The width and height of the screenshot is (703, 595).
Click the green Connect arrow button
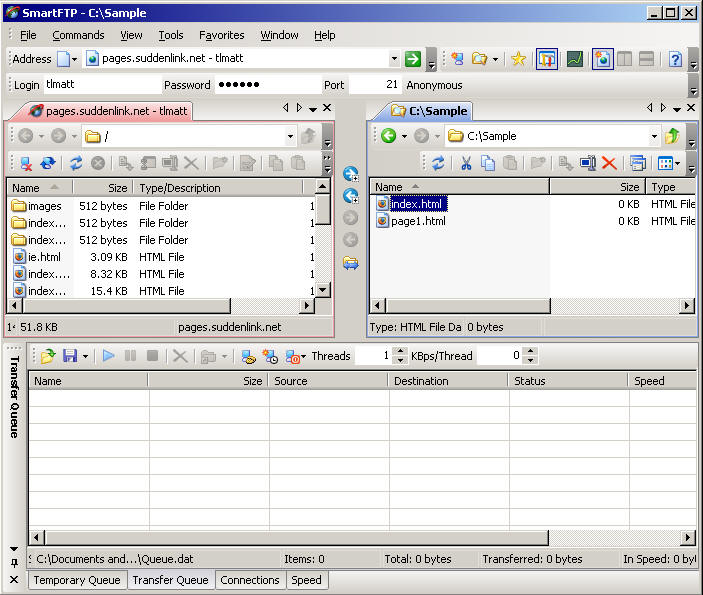[x=412, y=59]
